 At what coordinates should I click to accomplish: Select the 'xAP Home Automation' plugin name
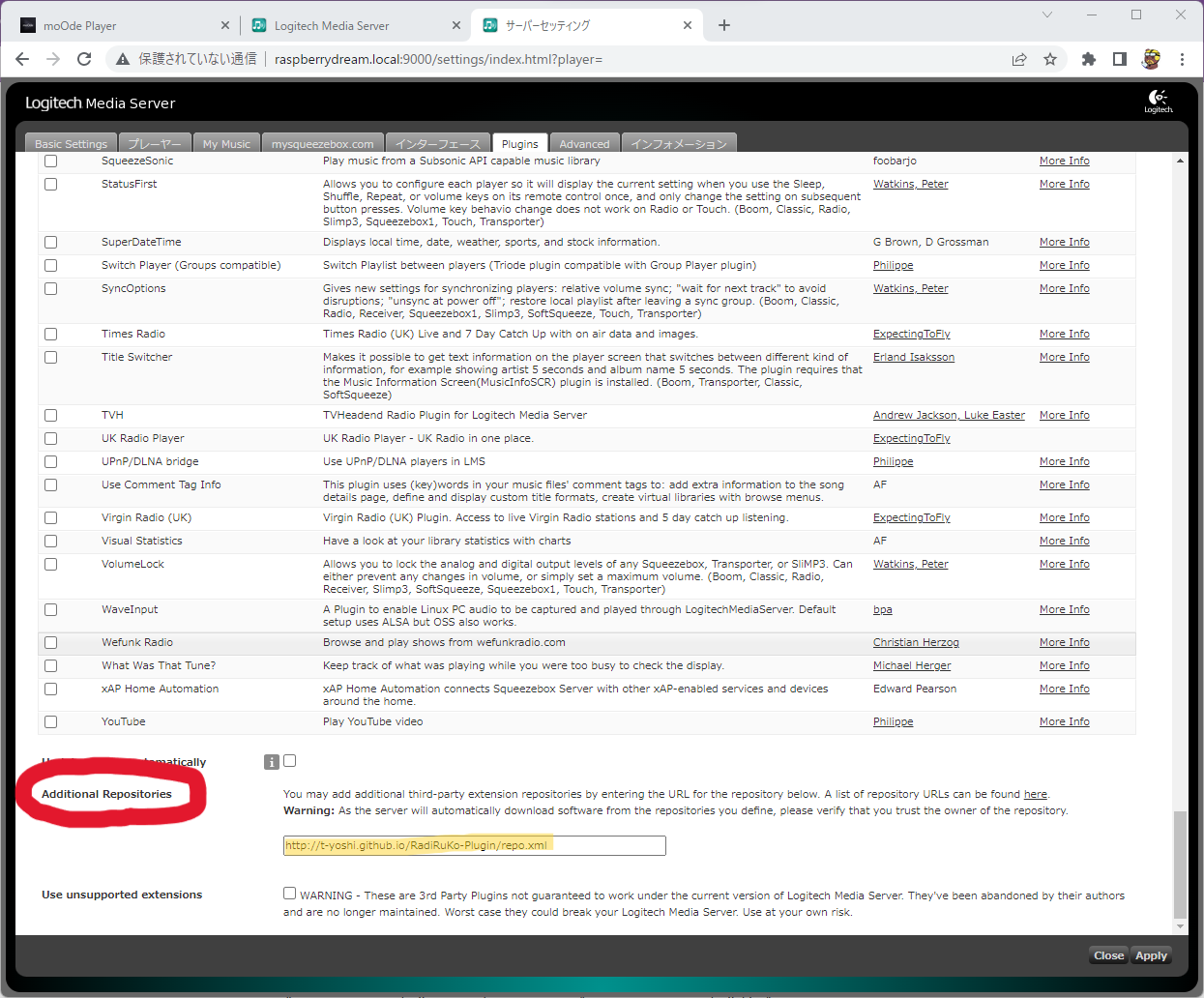coord(160,689)
